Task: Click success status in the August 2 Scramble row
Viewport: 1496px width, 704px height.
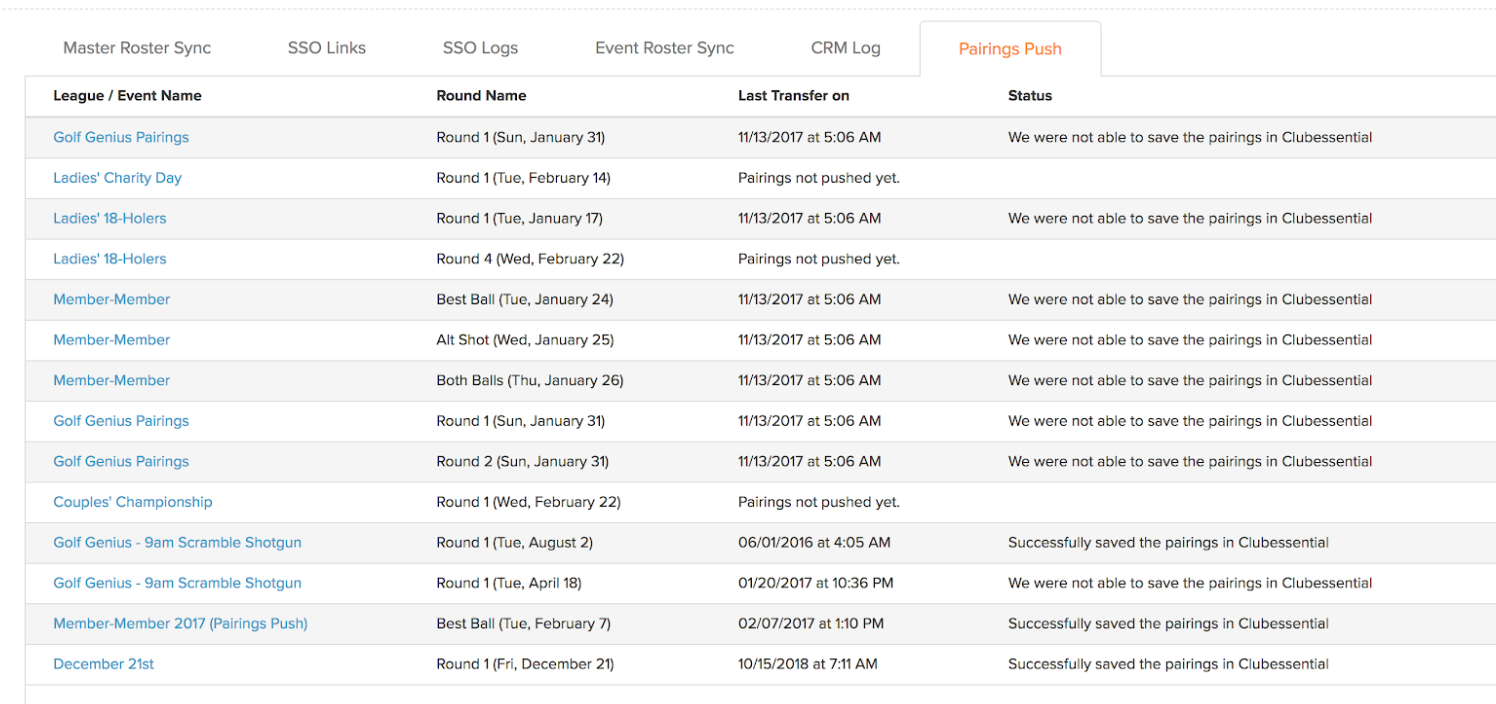Action: [x=1168, y=543]
